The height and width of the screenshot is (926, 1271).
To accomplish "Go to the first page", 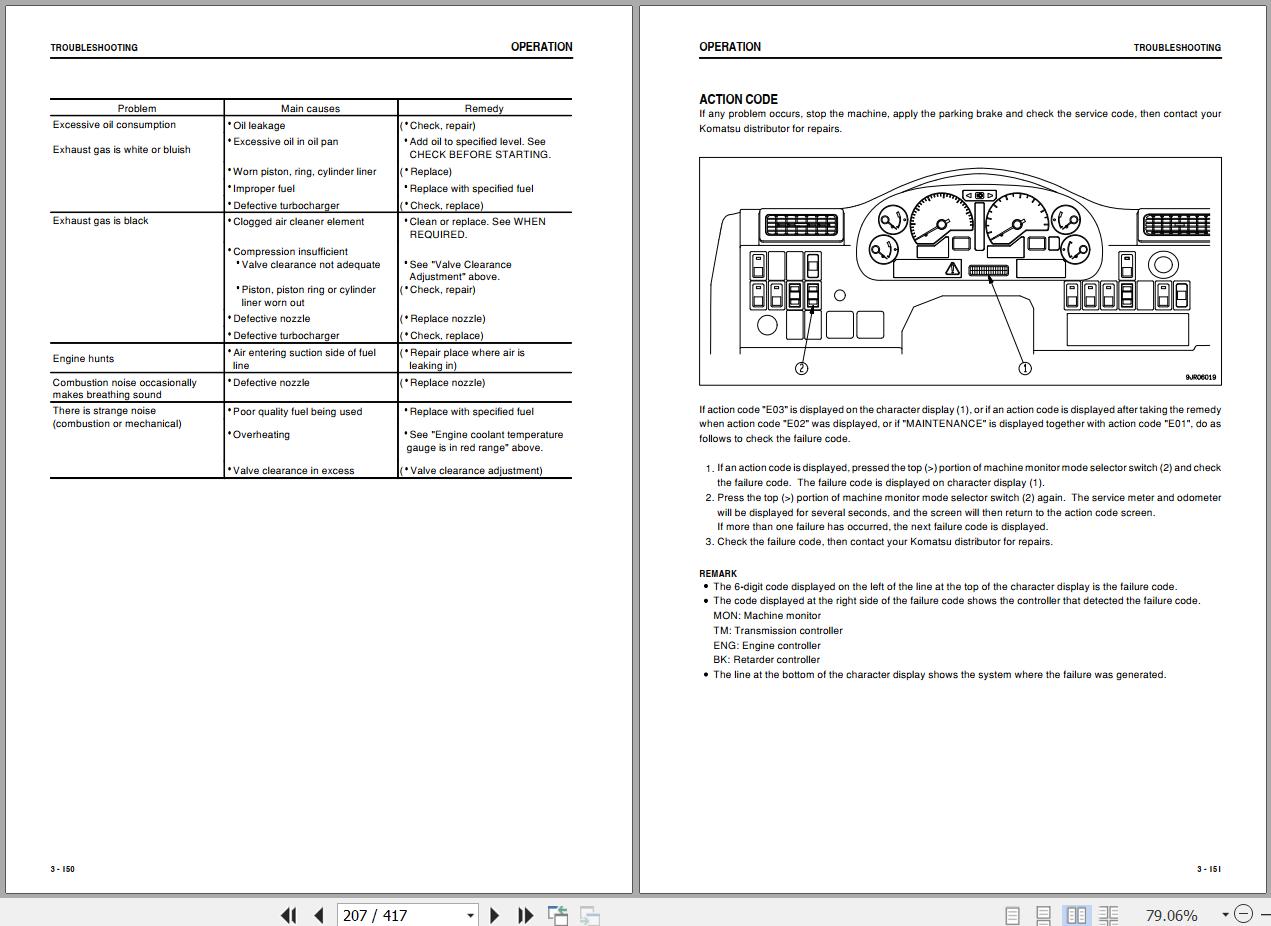I will pos(289,915).
